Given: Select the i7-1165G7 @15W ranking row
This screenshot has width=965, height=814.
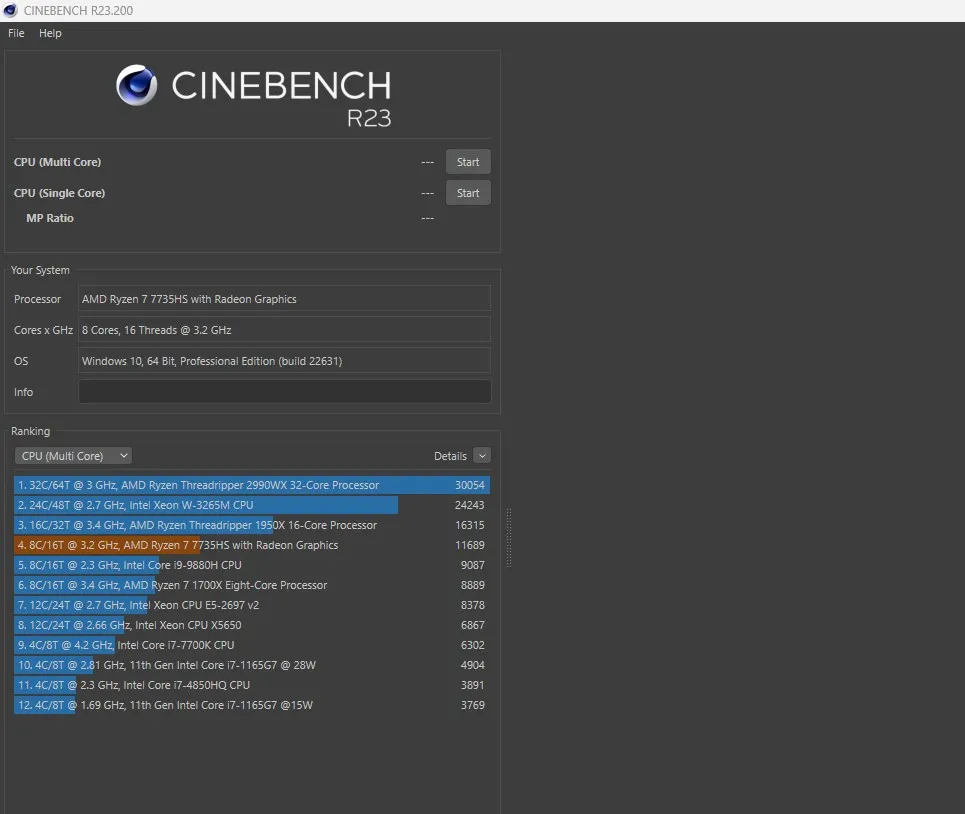Looking at the screenshot, I should (252, 705).
